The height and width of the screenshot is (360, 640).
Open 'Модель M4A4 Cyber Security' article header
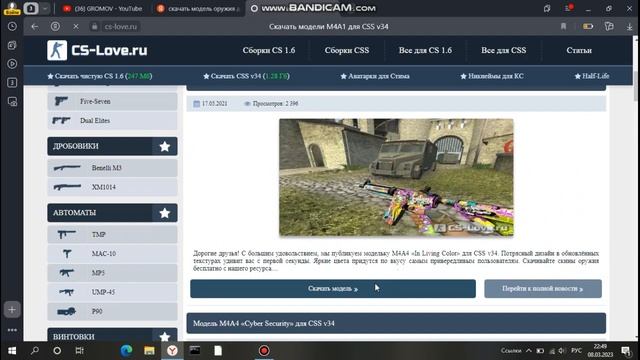pos(396,323)
